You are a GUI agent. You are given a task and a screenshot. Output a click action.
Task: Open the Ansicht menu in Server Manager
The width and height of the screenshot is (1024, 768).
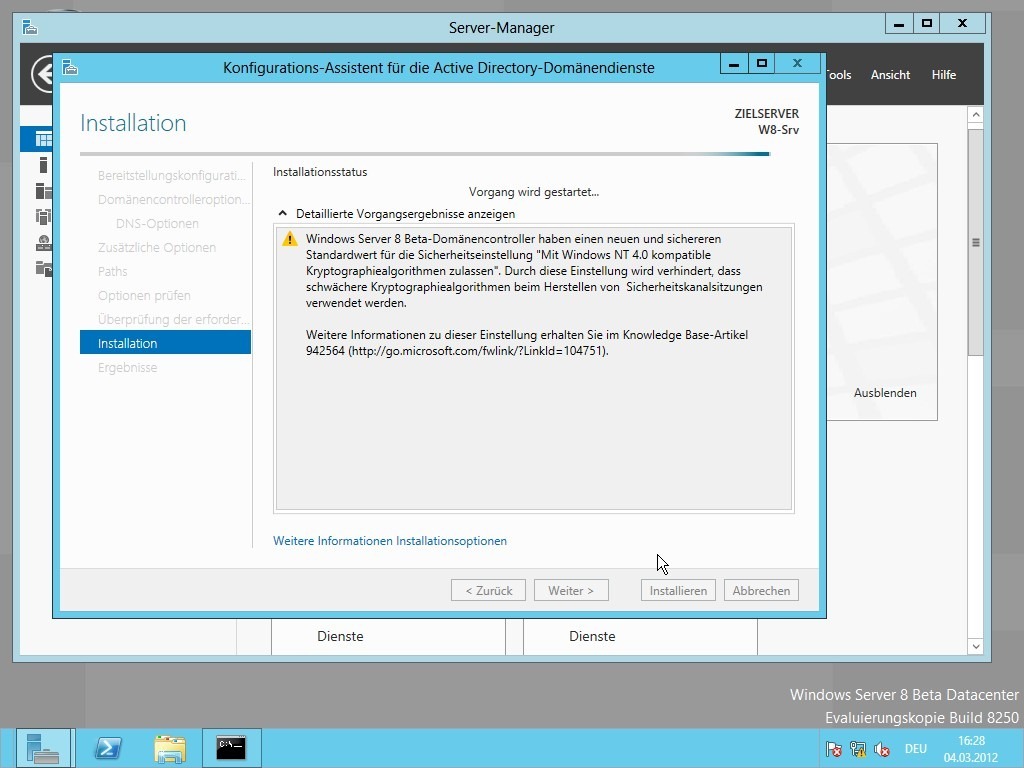(890, 75)
